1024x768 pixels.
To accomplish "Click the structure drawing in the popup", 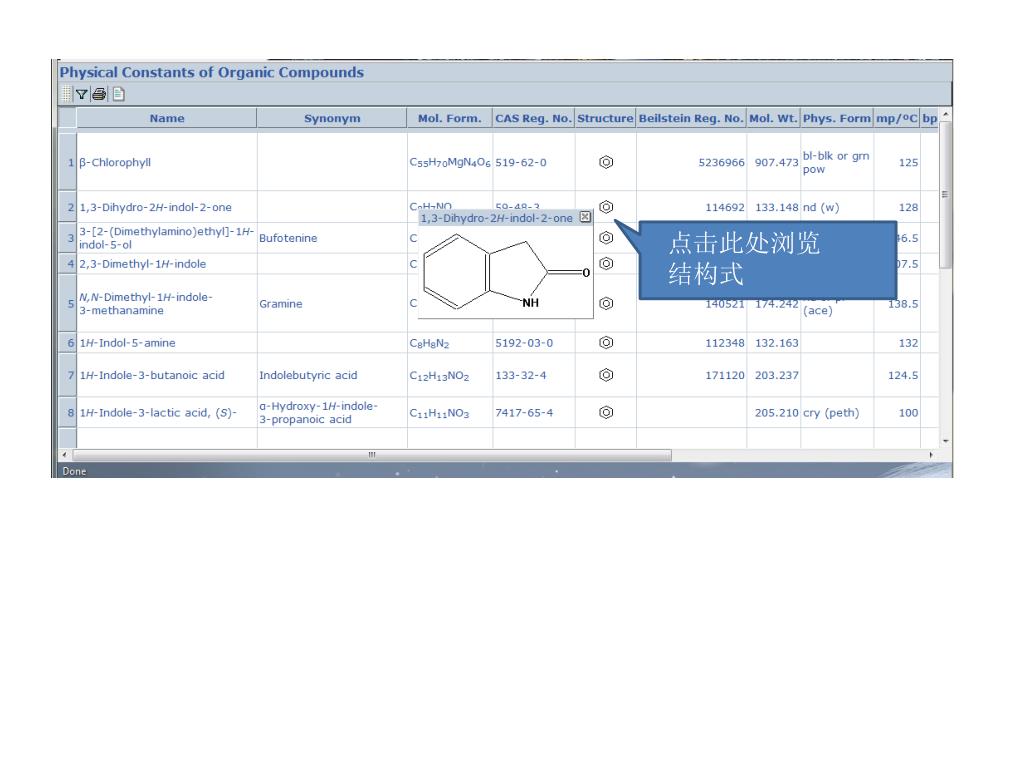I will (506, 272).
